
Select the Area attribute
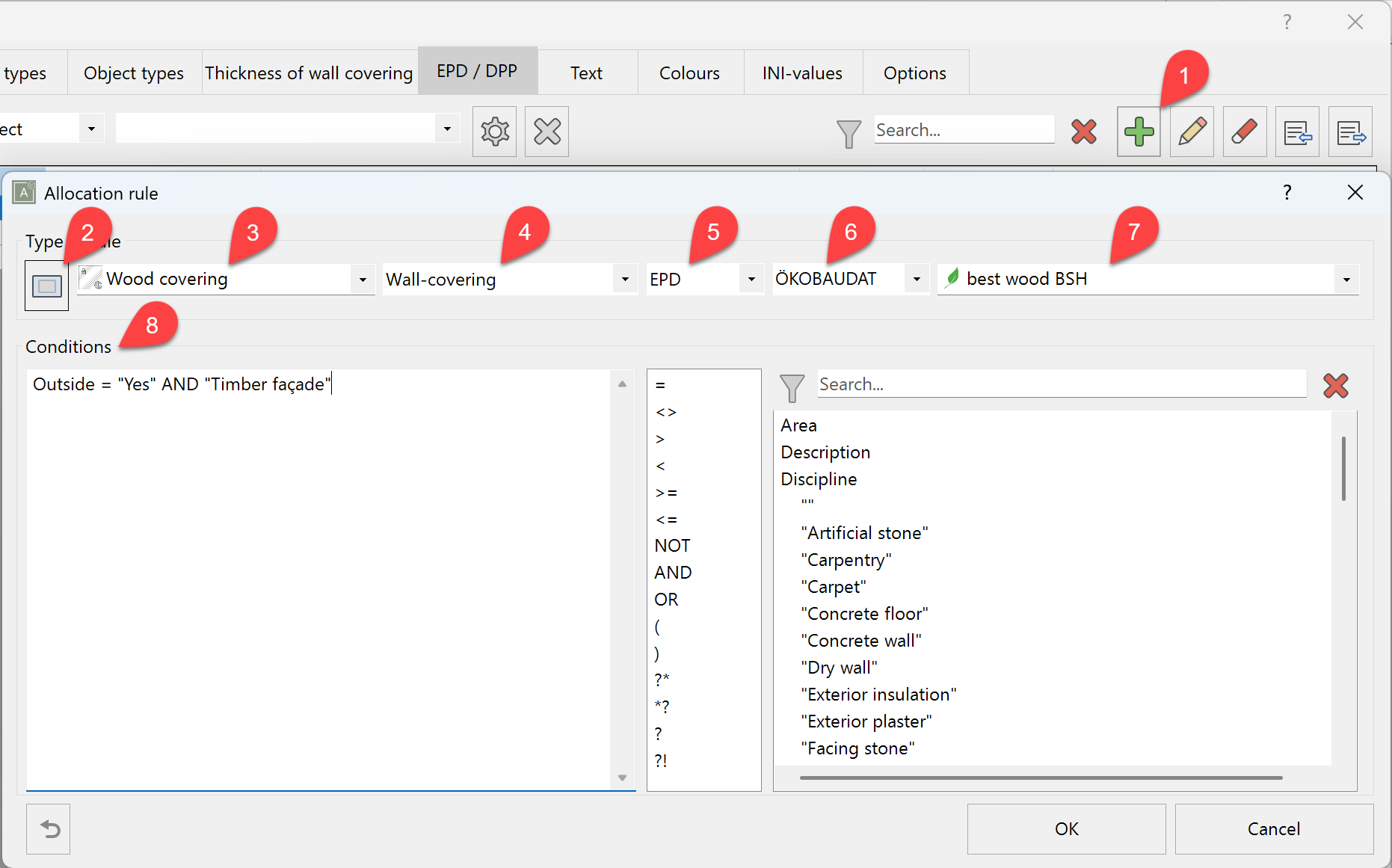(798, 425)
